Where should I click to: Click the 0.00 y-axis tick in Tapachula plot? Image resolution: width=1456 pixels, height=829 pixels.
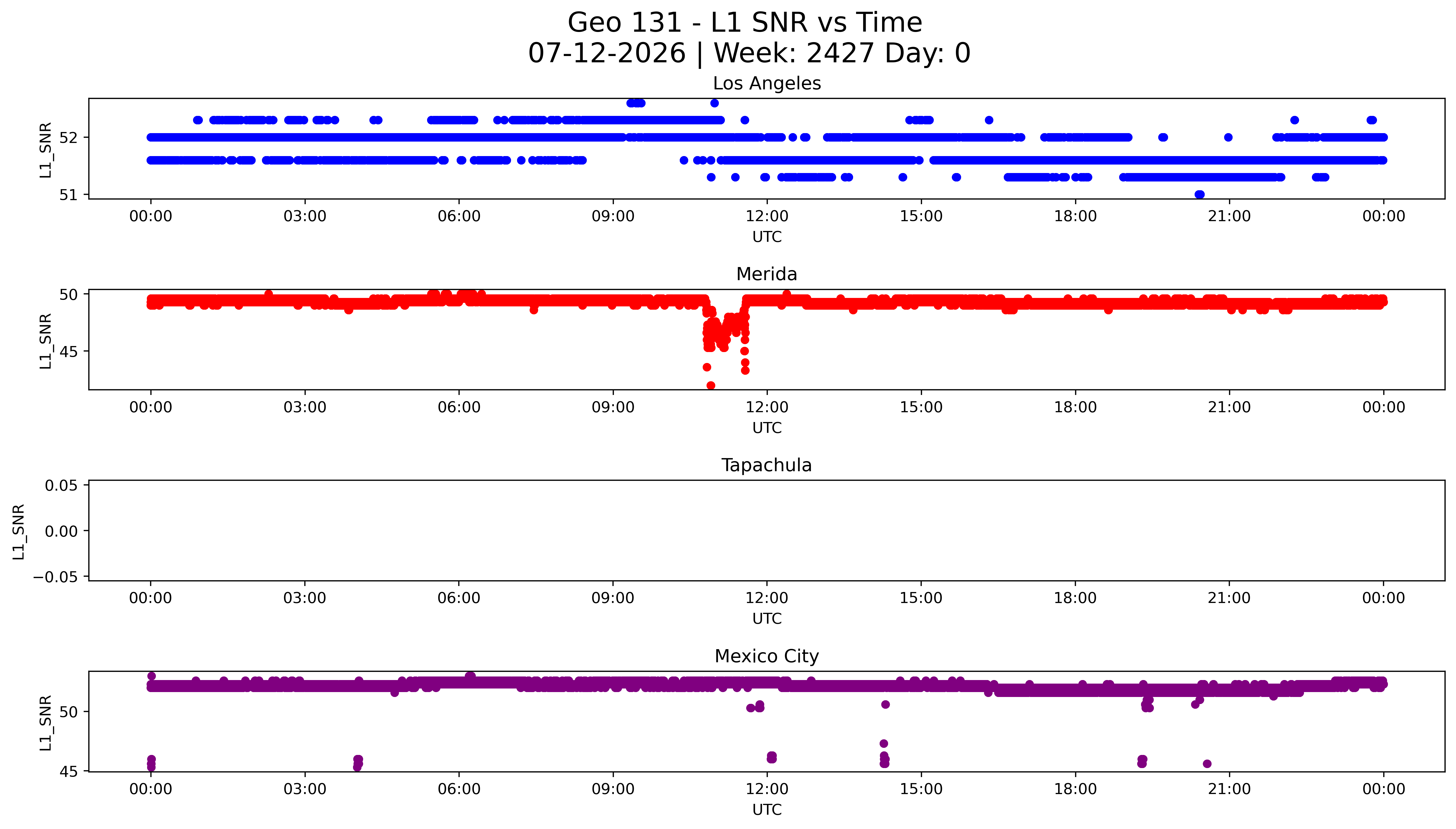pyautogui.click(x=62, y=531)
